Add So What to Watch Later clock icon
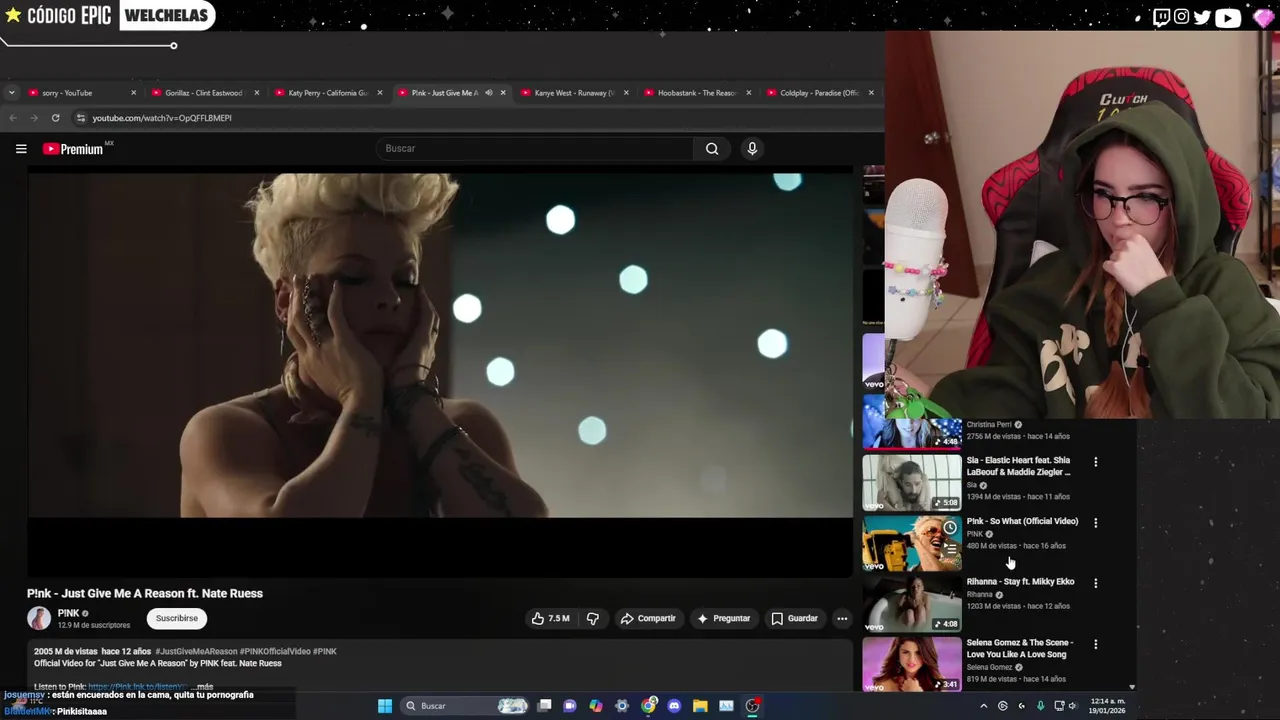 (x=950, y=528)
